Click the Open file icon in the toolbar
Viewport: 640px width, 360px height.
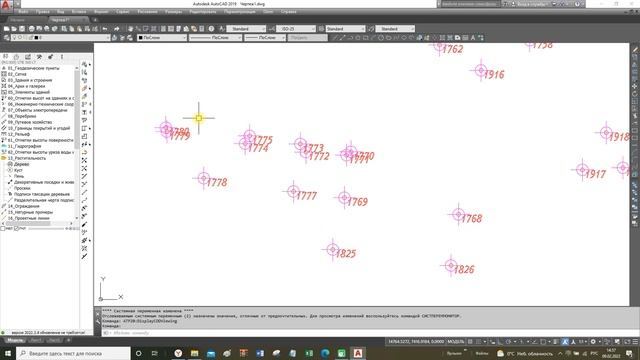tap(14, 29)
